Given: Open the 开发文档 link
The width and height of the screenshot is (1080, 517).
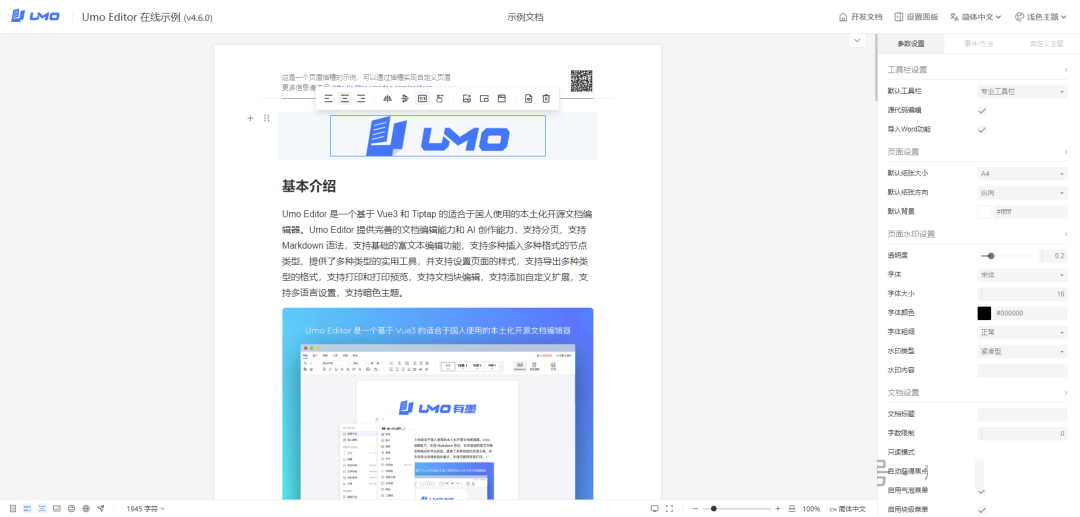Looking at the screenshot, I should pos(860,17).
